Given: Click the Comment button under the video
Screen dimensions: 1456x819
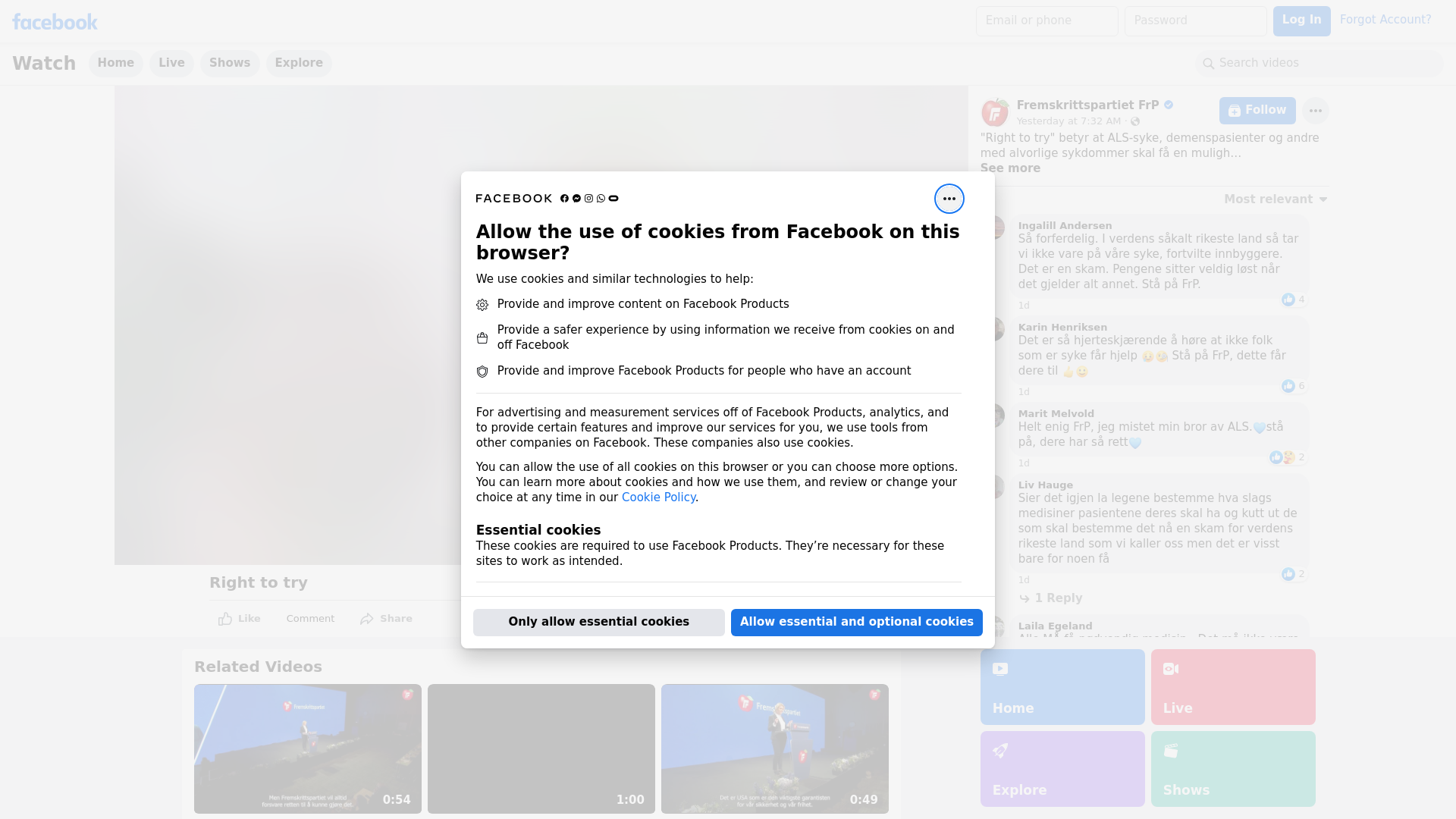Looking at the screenshot, I should (x=310, y=619).
